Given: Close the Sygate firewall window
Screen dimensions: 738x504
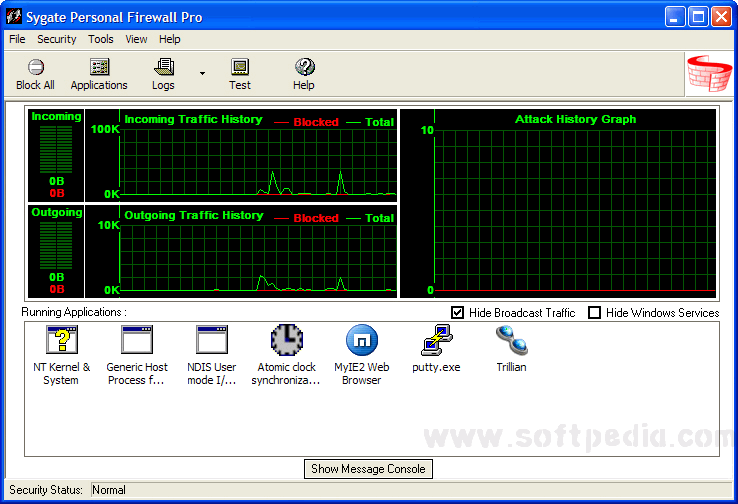Looking at the screenshot, I should [x=722, y=17].
